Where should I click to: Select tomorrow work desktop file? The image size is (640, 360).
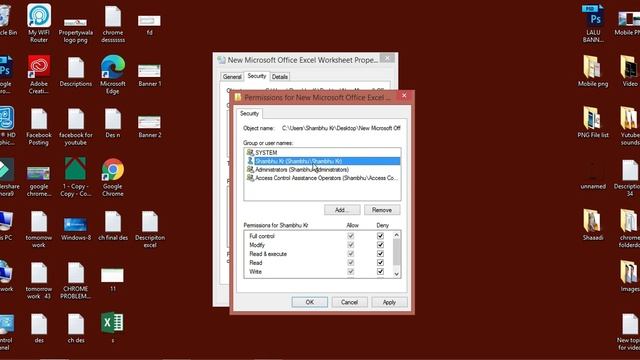click(39, 229)
